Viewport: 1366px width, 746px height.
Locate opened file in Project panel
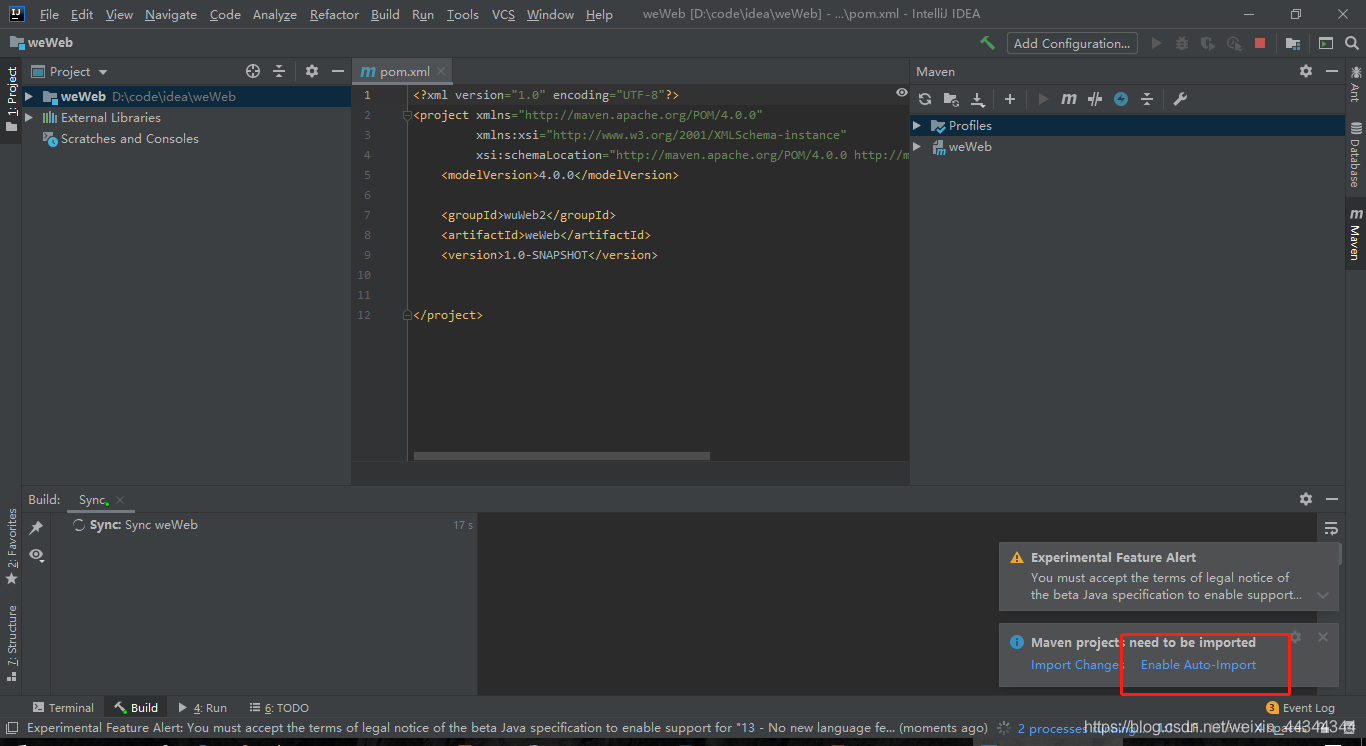pos(253,71)
